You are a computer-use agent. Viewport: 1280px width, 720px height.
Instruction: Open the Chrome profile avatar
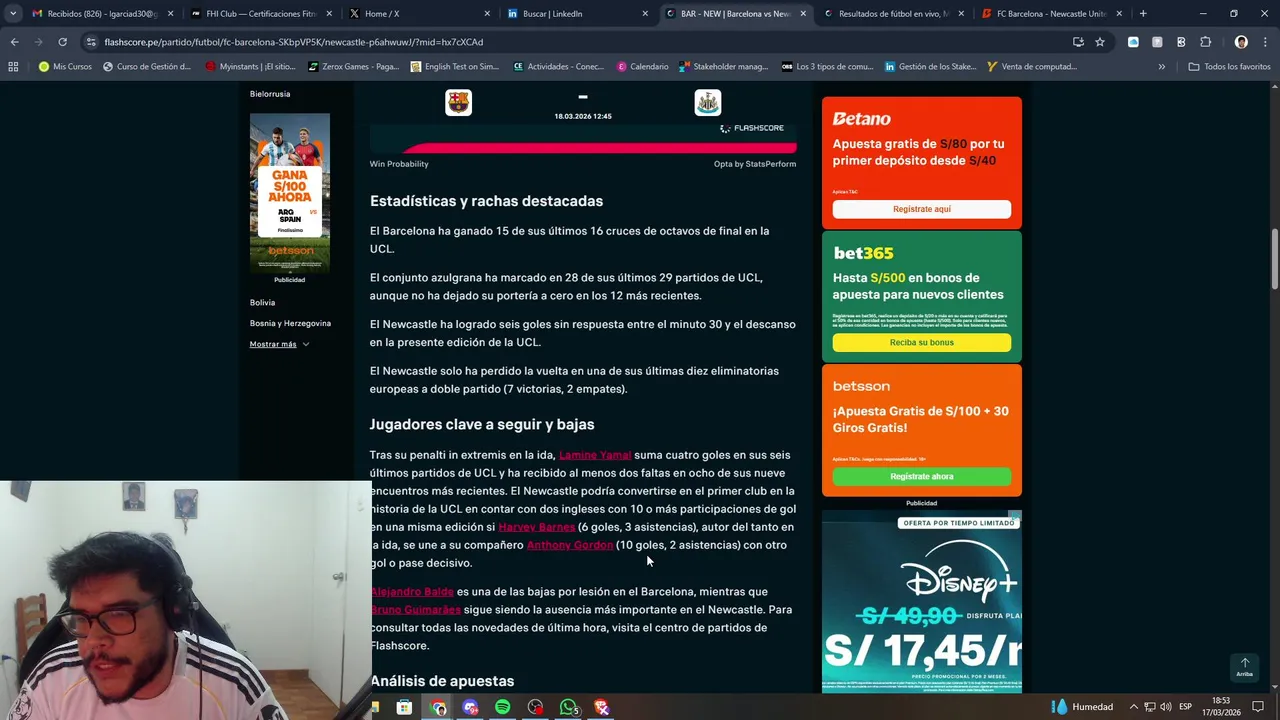click(x=1241, y=42)
